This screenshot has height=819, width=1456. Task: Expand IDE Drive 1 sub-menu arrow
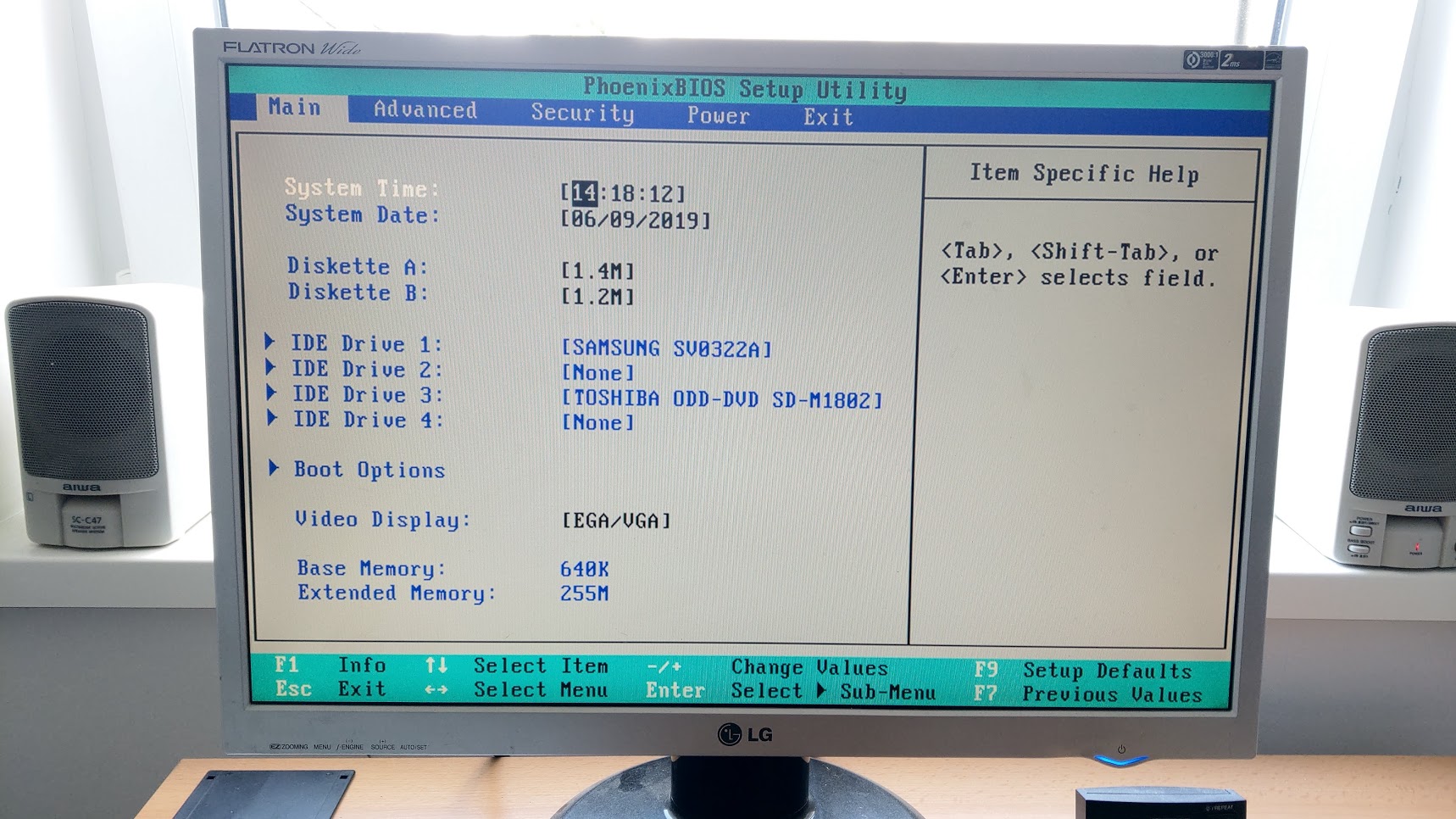click(x=270, y=342)
